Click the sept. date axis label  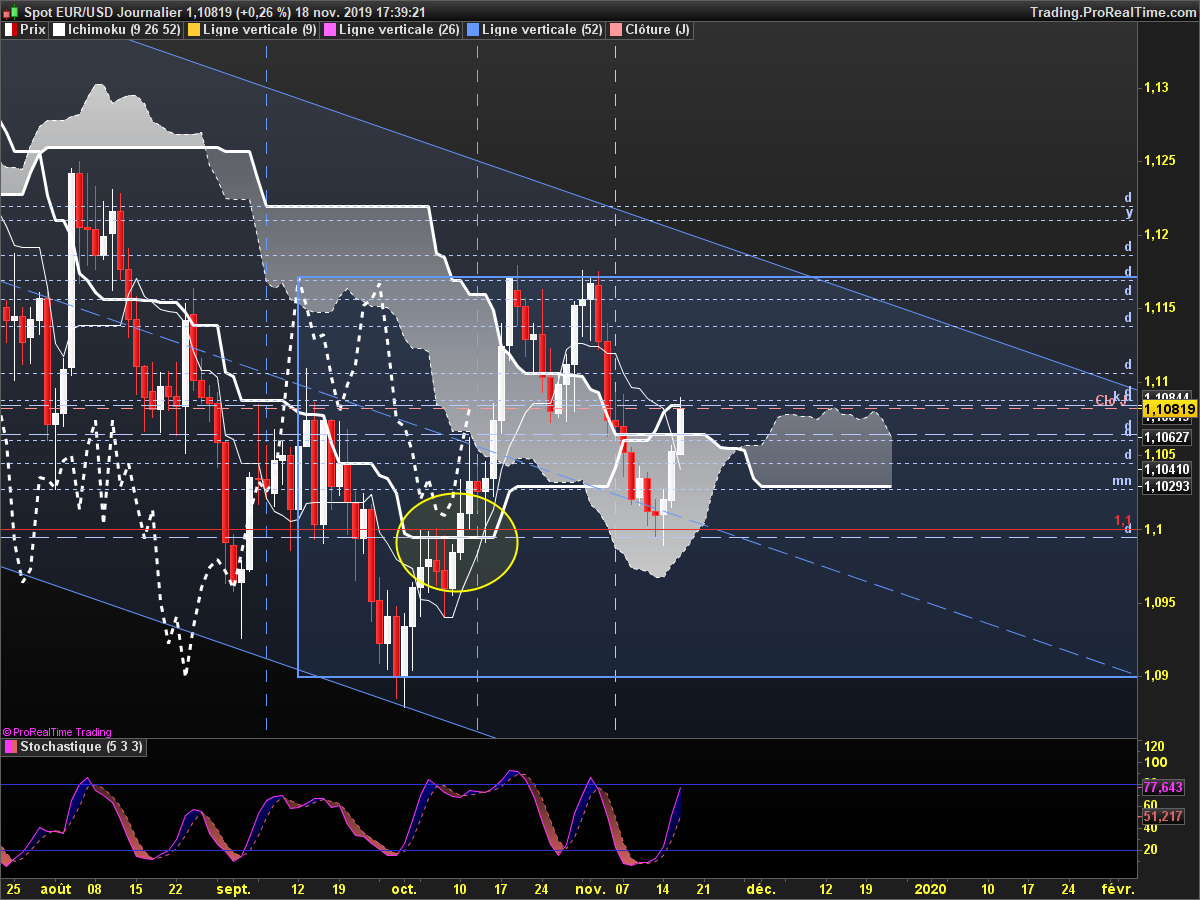coord(233,888)
